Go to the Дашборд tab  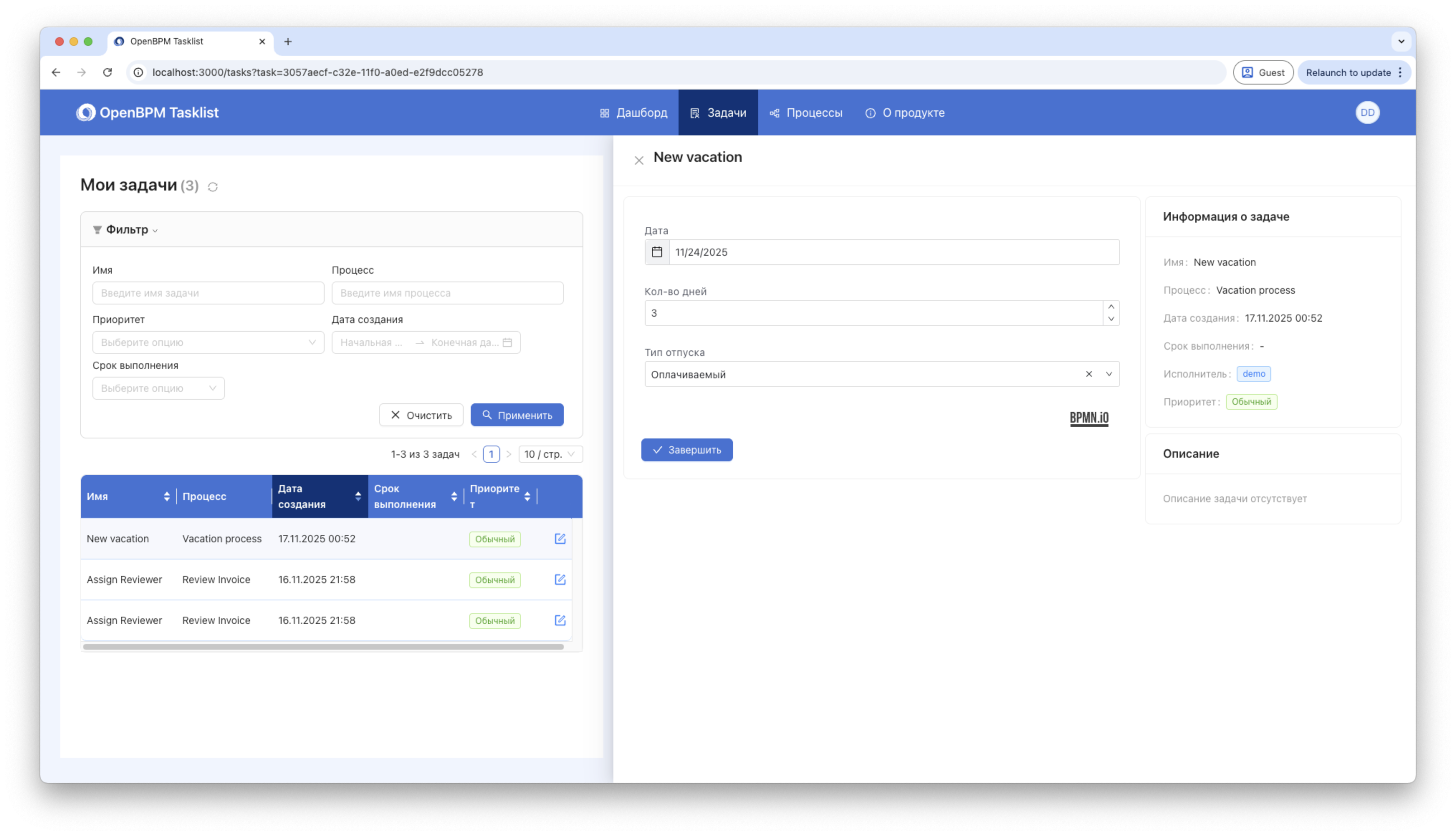click(x=633, y=112)
